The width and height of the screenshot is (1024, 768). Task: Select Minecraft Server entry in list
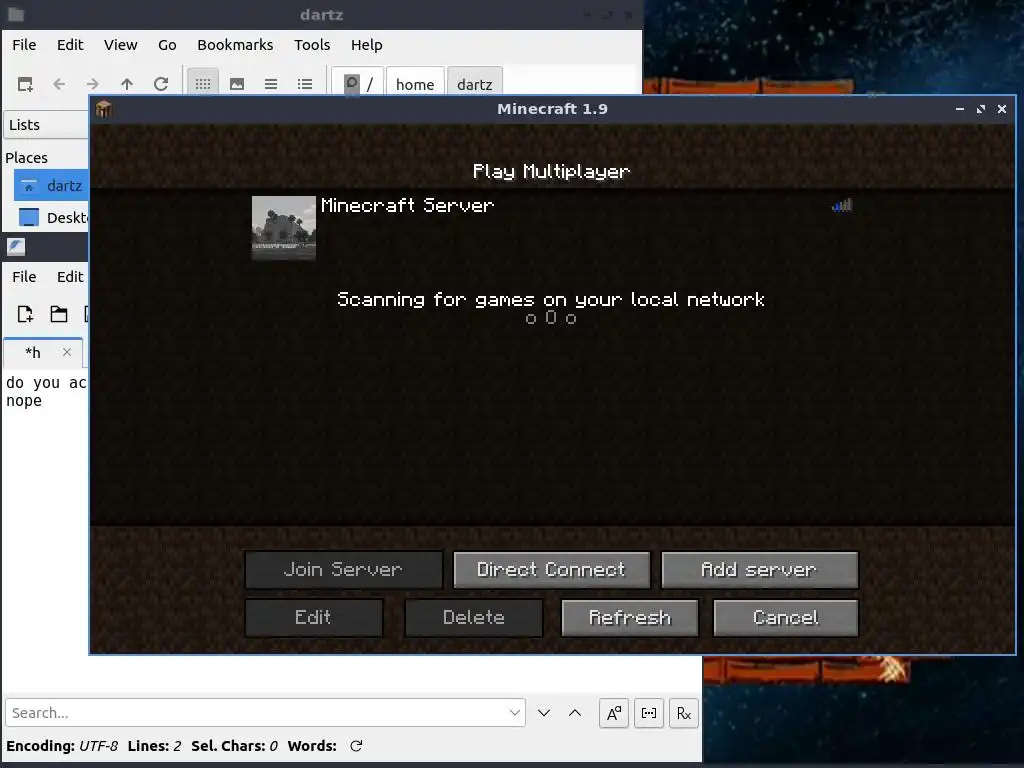(551, 228)
